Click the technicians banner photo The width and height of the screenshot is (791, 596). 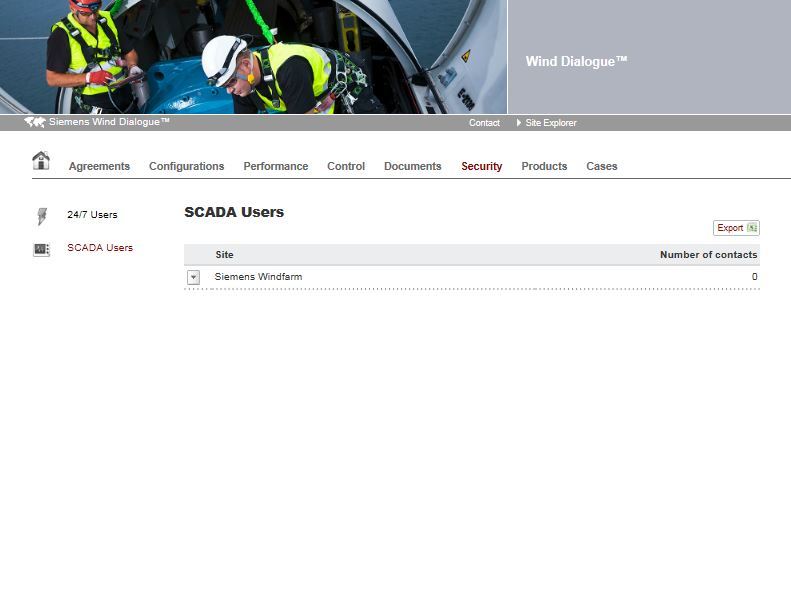[253, 57]
